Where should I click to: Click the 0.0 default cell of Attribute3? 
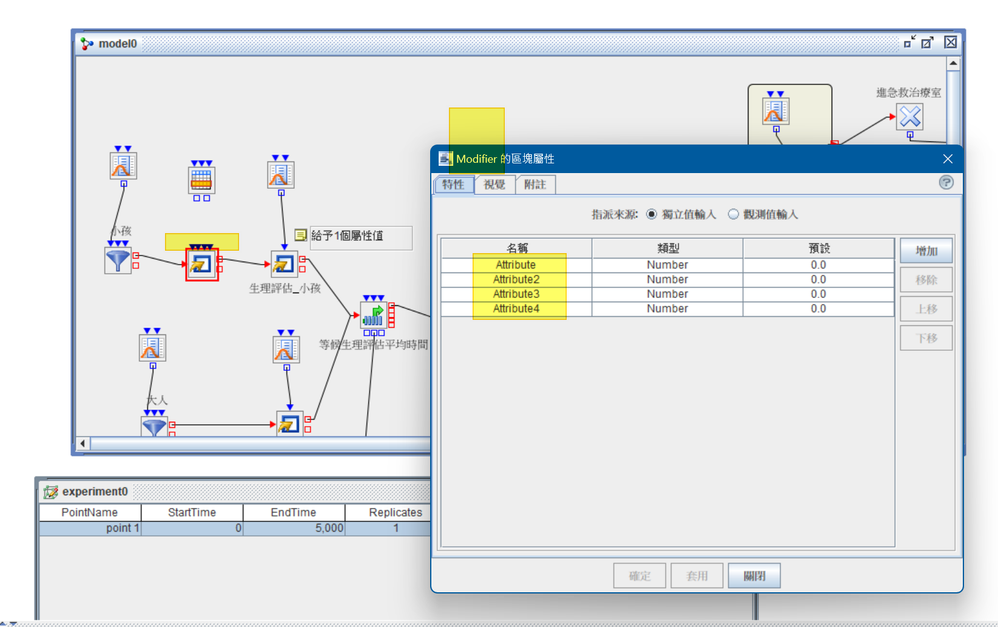tap(818, 294)
